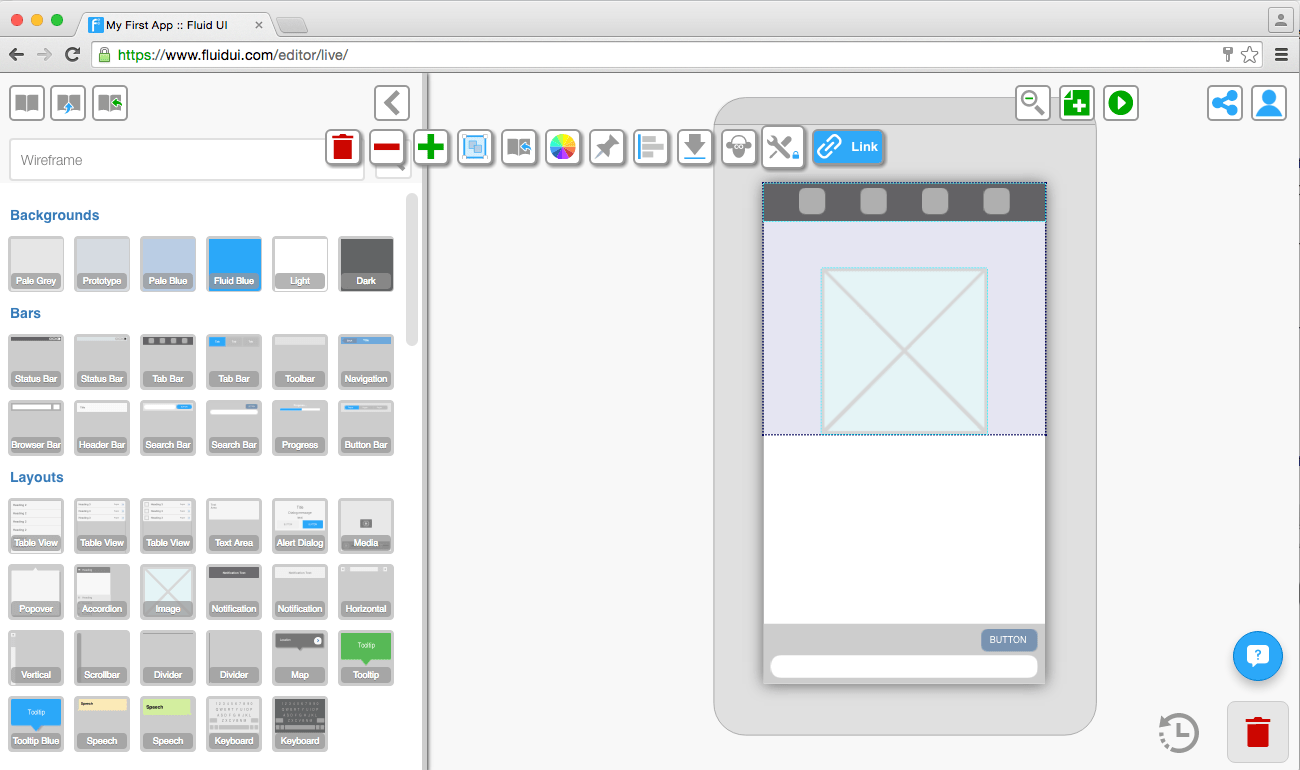Click the monkey face toolbar icon
The width and height of the screenshot is (1300, 770).
(738, 147)
